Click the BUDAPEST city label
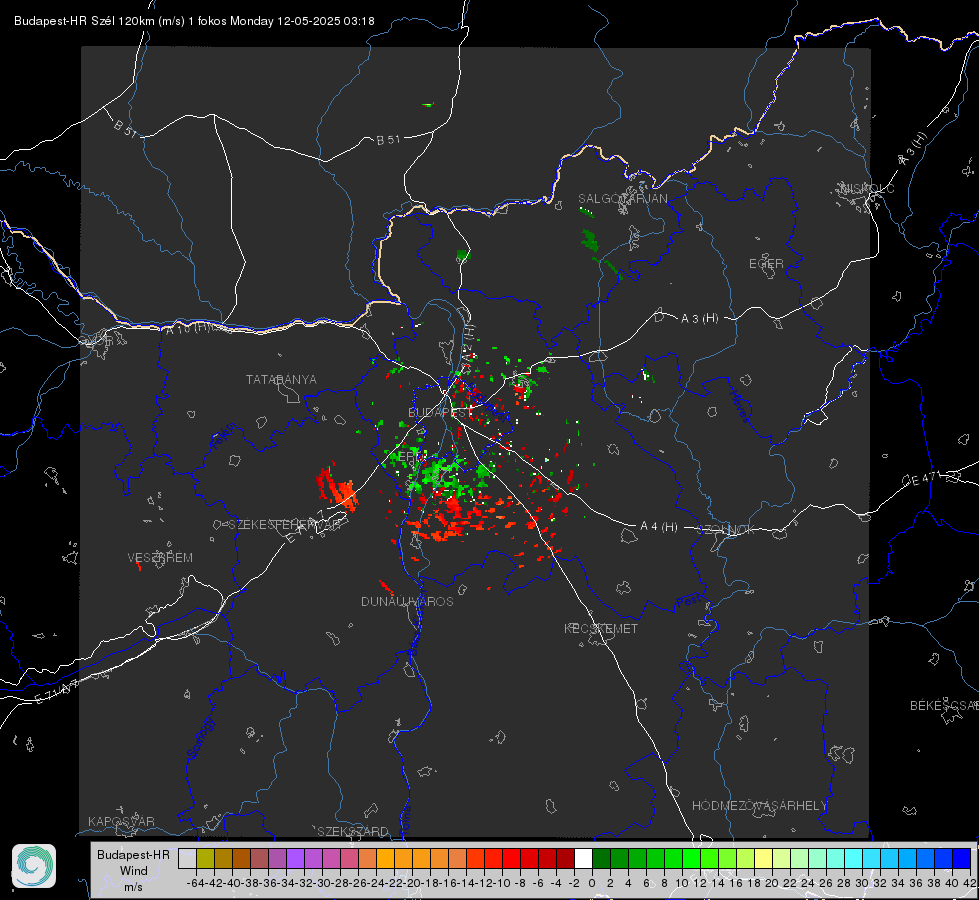979x900 pixels. click(440, 412)
